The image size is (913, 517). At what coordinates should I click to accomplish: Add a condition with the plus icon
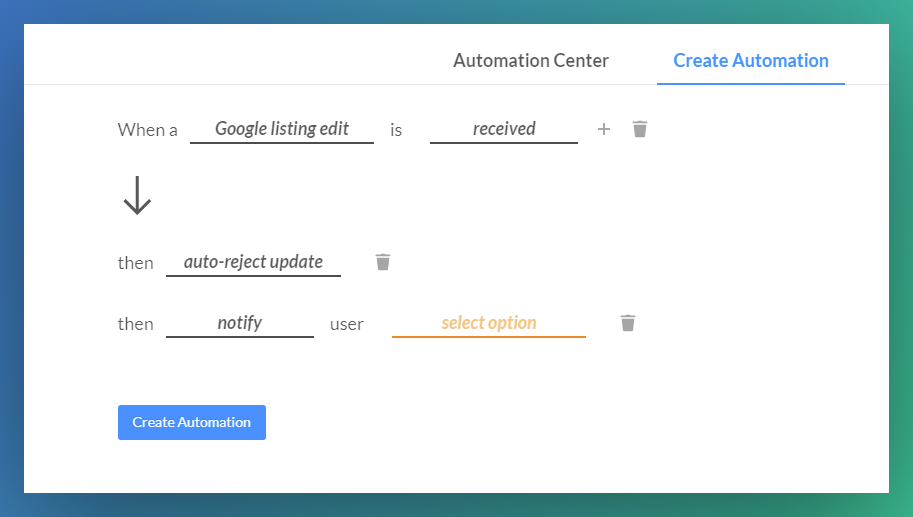(604, 129)
